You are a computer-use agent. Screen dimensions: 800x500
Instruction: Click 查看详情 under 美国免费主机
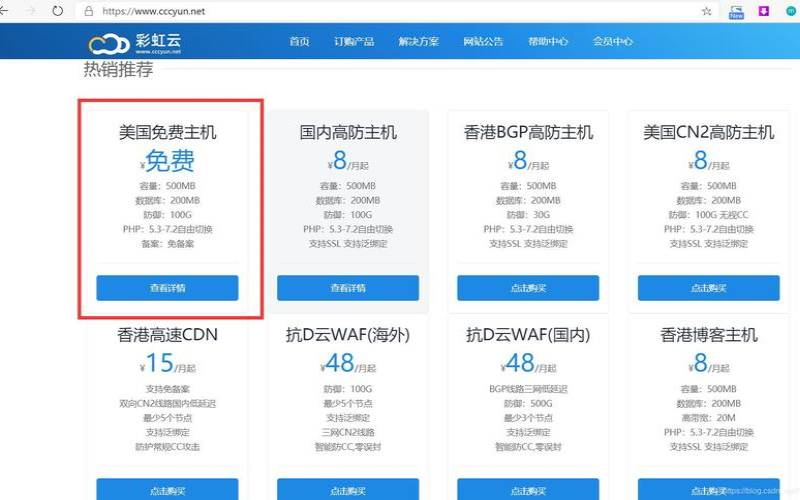click(167, 288)
